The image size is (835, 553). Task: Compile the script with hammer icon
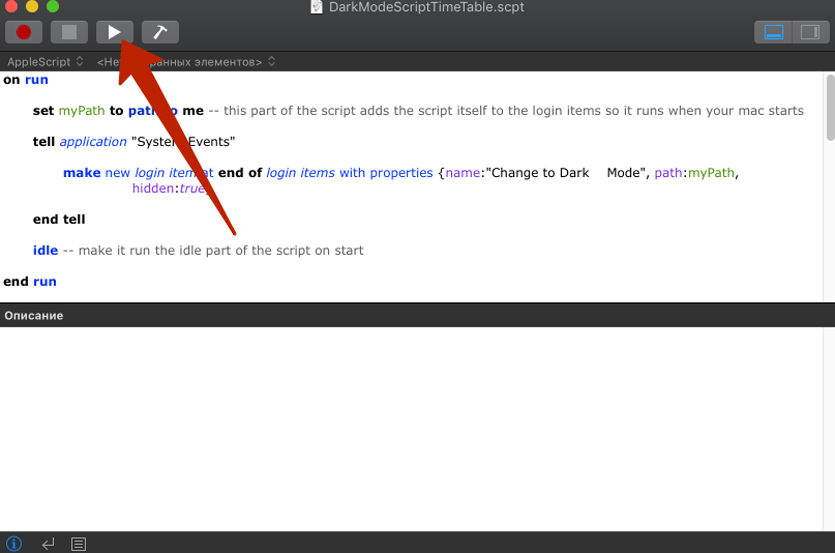click(x=160, y=32)
